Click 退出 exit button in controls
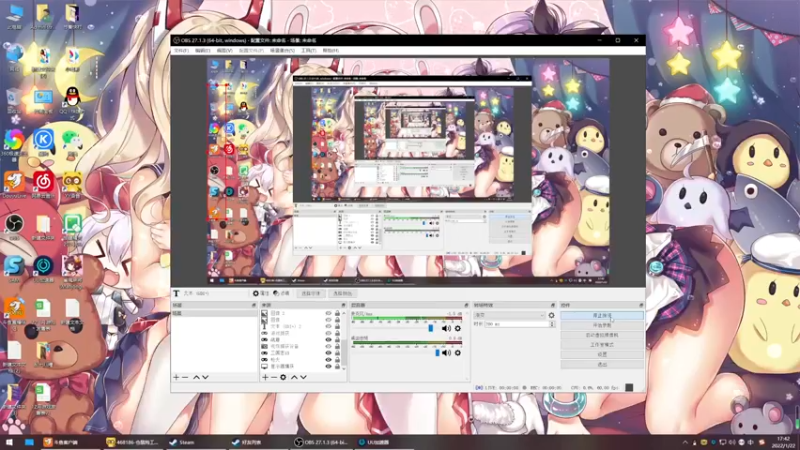The width and height of the screenshot is (800, 450). tap(602, 364)
